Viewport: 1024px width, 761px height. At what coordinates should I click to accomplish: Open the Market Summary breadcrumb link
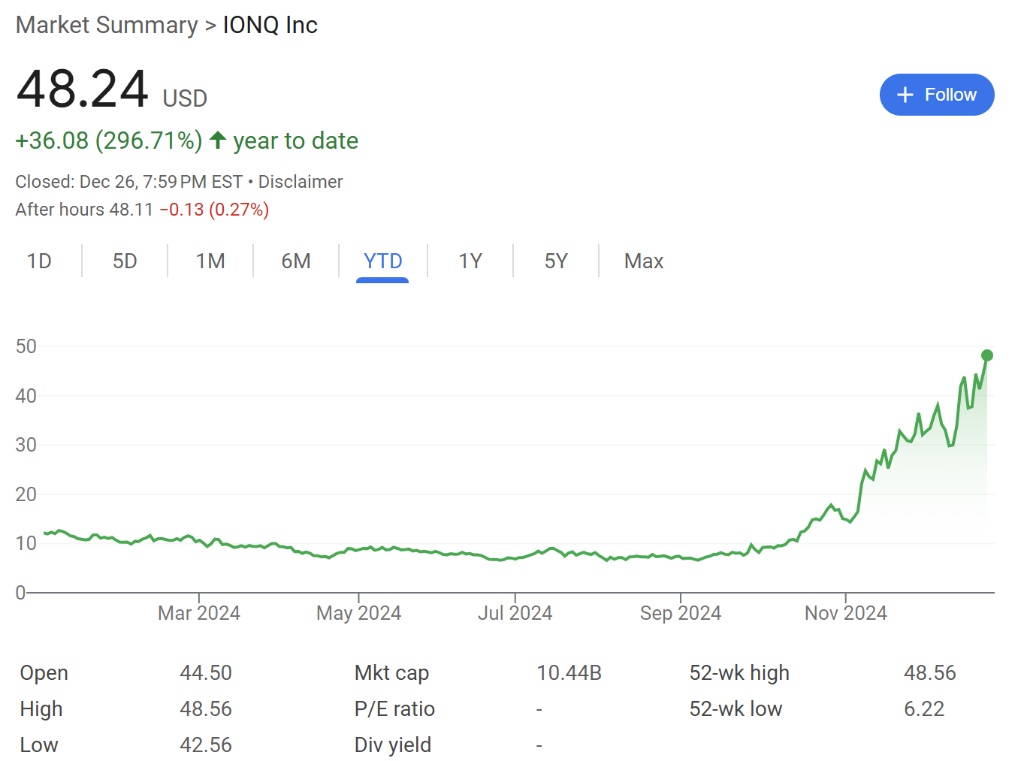pyautogui.click(x=106, y=25)
